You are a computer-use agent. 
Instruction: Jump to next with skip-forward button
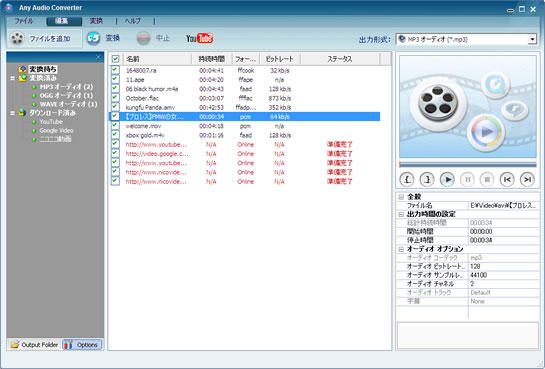pos(527,179)
